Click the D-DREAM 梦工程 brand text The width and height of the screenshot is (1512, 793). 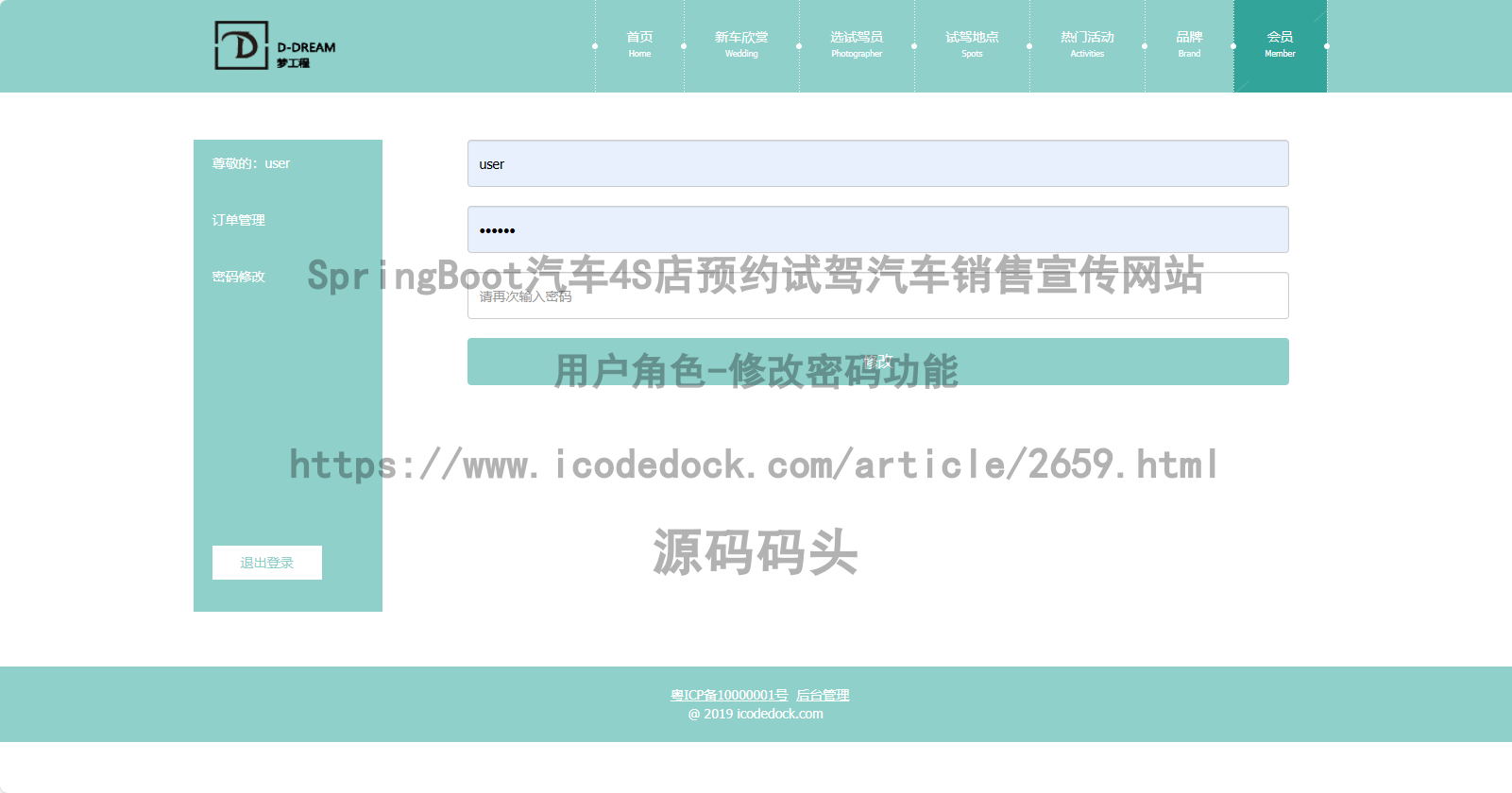point(305,54)
